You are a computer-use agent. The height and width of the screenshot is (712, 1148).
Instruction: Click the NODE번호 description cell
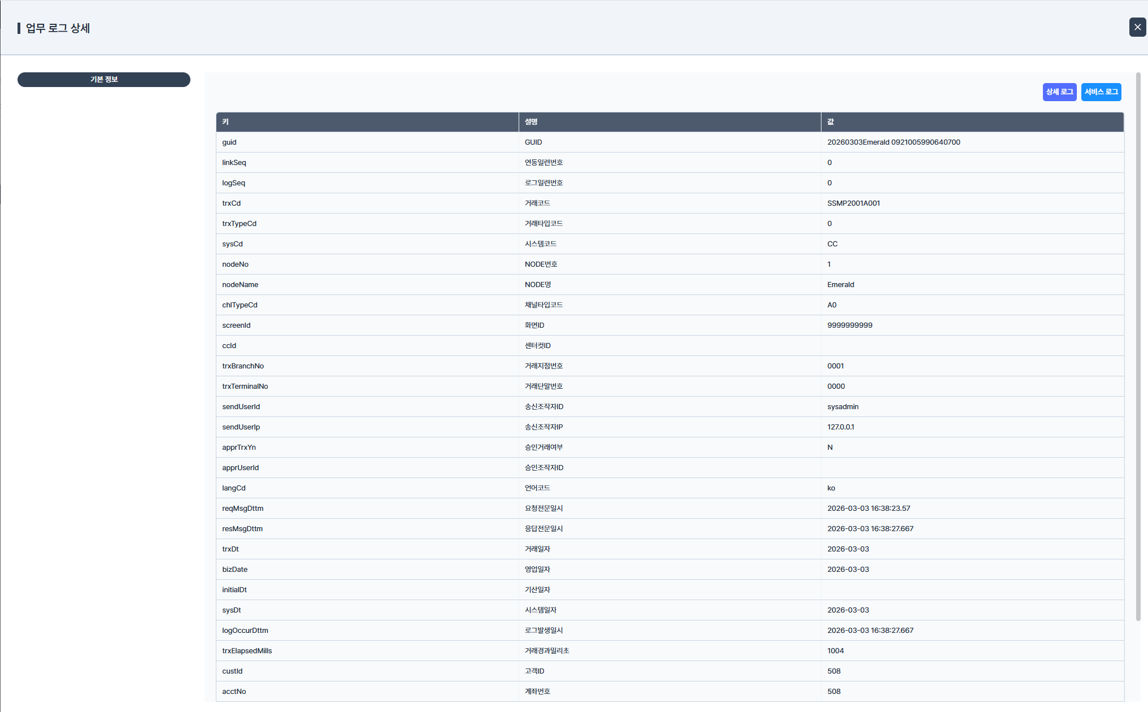[x=670, y=264]
